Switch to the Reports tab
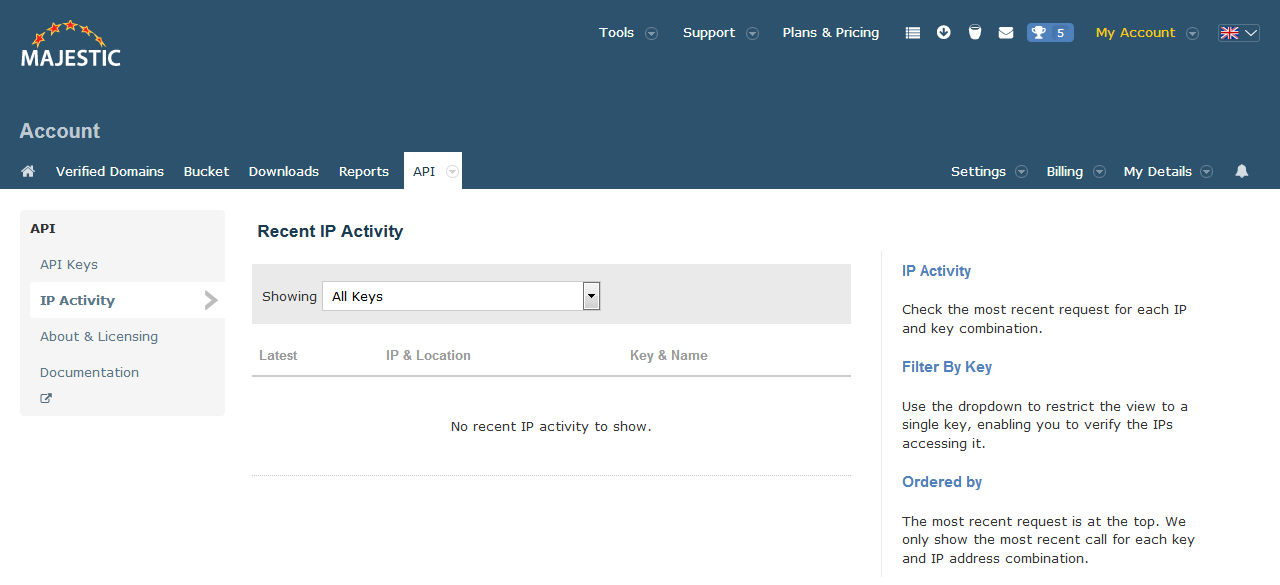Viewport: 1280px width, 585px height. click(364, 171)
